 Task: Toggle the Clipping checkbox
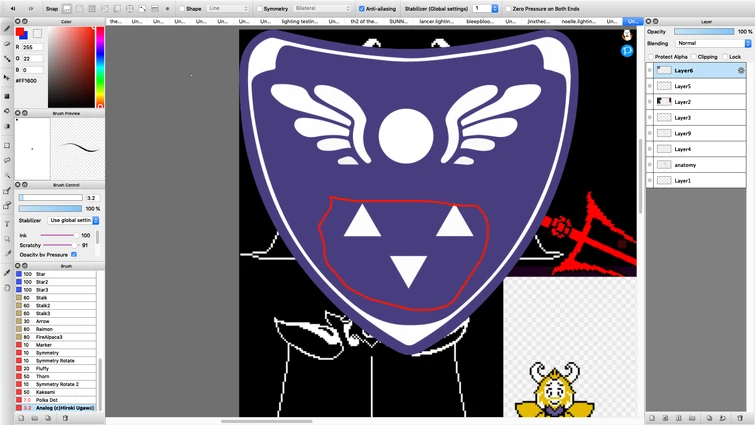(x=693, y=57)
